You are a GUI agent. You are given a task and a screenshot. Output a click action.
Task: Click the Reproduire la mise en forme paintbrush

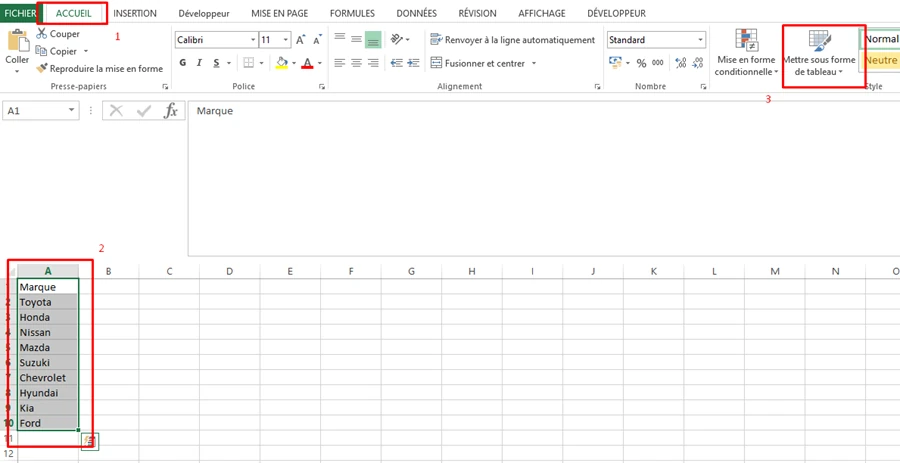click(x=42, y=69)
